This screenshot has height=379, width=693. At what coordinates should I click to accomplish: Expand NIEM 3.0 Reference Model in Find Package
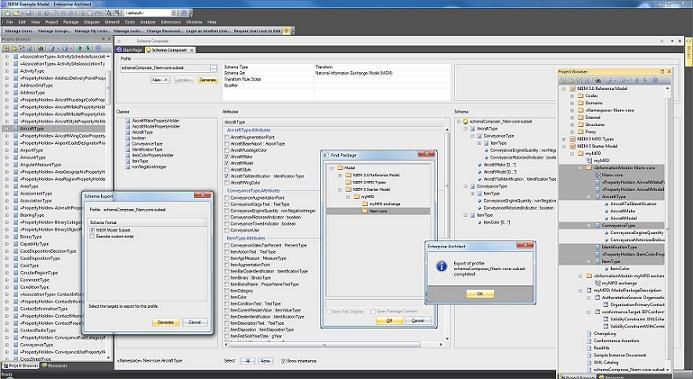pos(340,175)
